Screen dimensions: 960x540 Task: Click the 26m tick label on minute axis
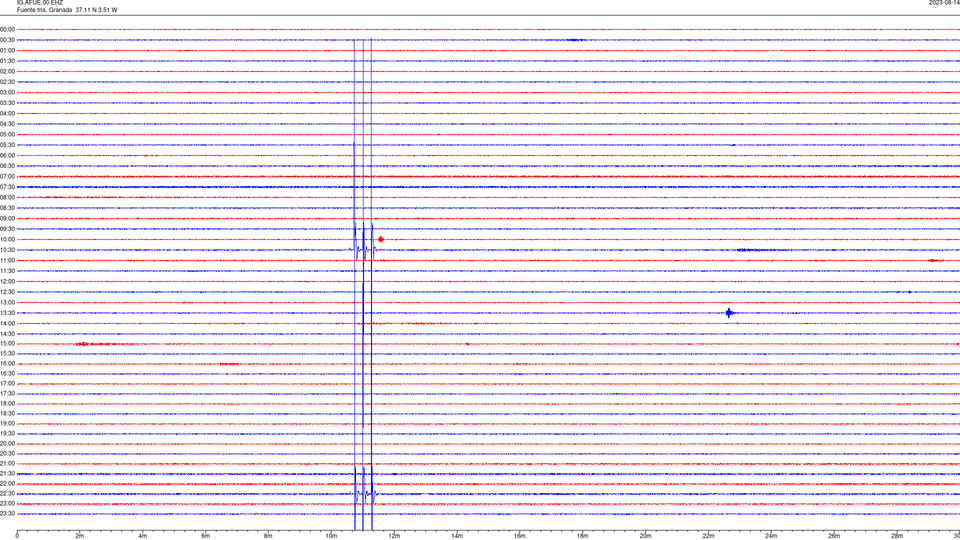coord(834,536)
